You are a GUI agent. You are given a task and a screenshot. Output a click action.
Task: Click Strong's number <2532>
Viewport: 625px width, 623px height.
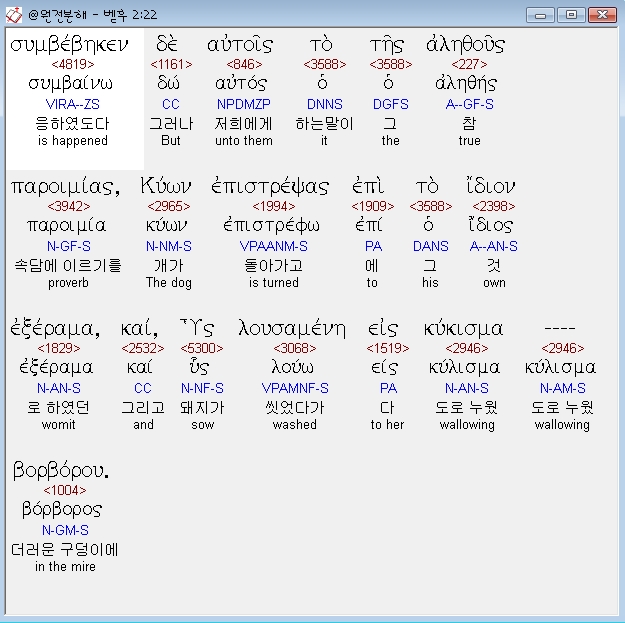click(x=143, y=348)
